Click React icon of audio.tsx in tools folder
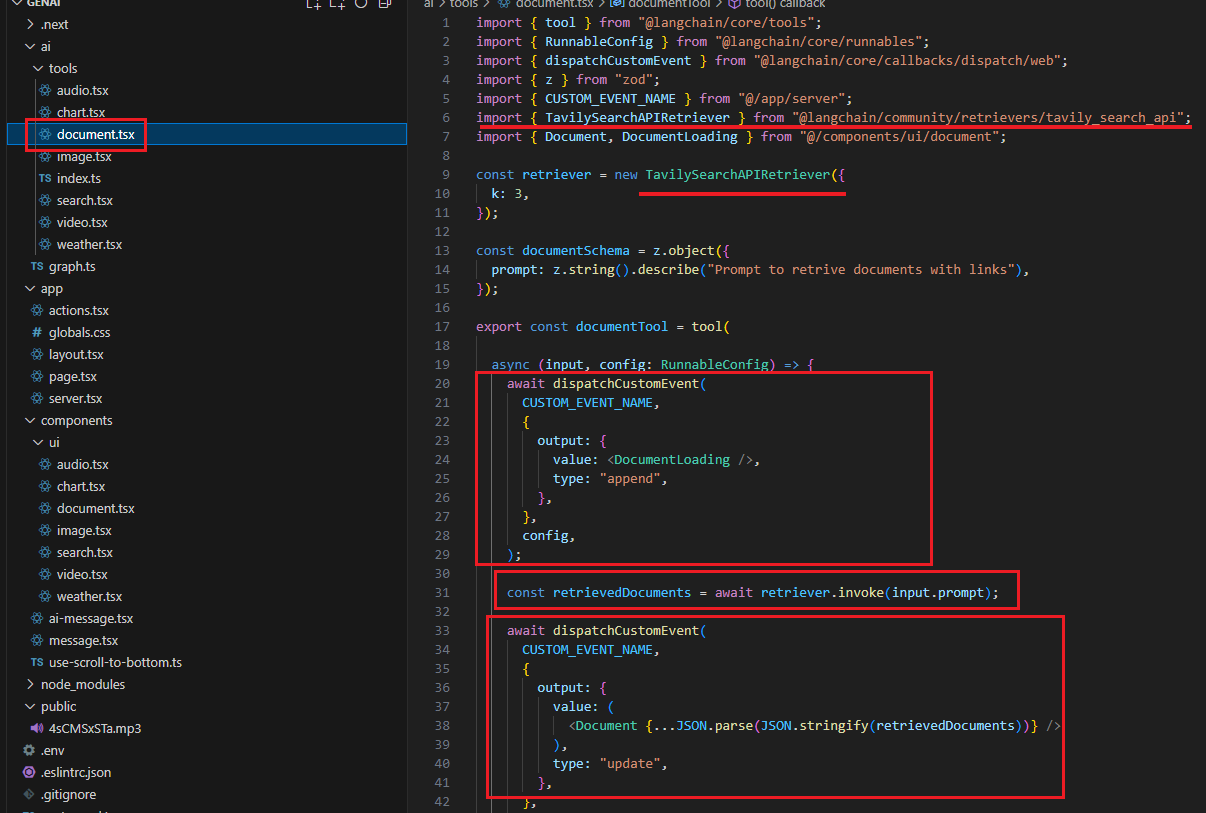This screenshot has width=1206, height=813. 45,91
